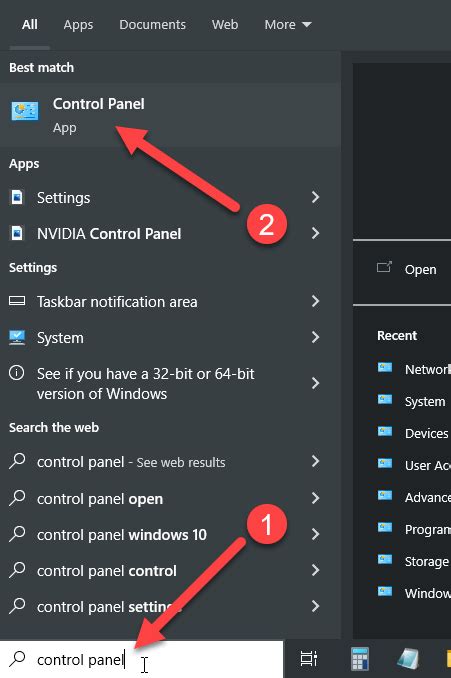The width and height of the screenshot is (451, 678).
Task: Open recent item User Accounts
Action: point(428,465)
